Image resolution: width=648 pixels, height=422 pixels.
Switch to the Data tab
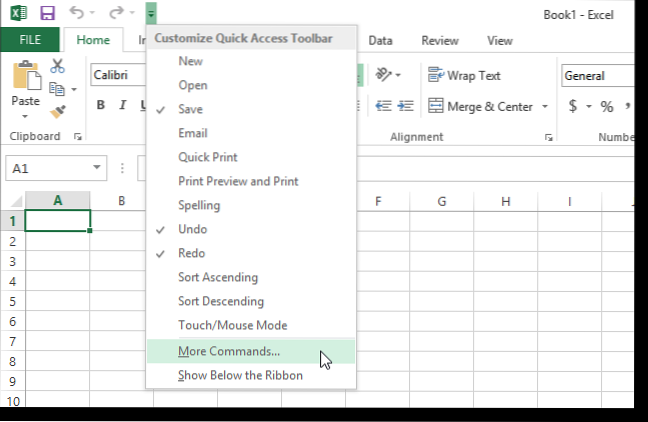click(380, 41)
